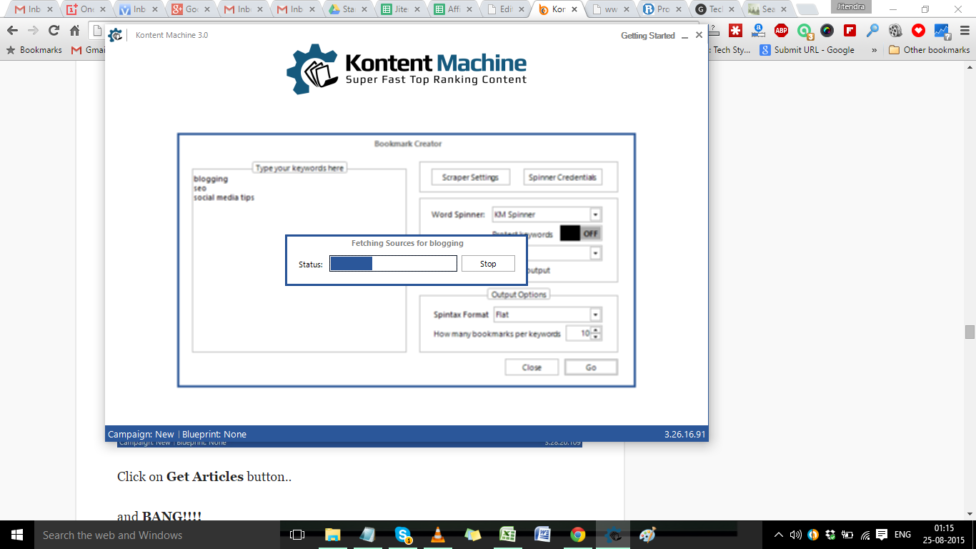Increase bookmarks per keyword count
The width and height of the screenshot is (976, 549).
[x=596, y=330]
